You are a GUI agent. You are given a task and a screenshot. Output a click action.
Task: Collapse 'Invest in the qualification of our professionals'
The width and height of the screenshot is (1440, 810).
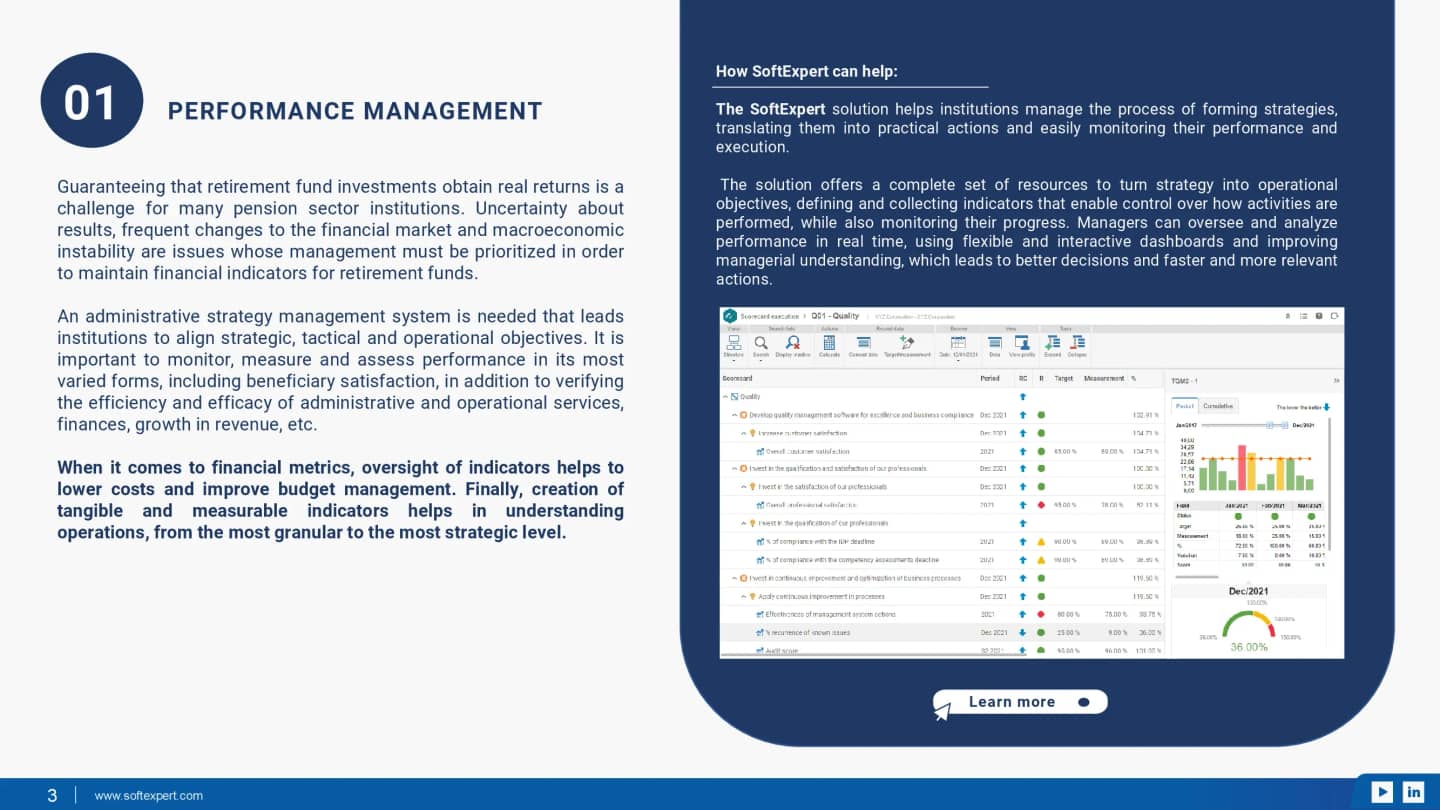[x=743, y=523]
